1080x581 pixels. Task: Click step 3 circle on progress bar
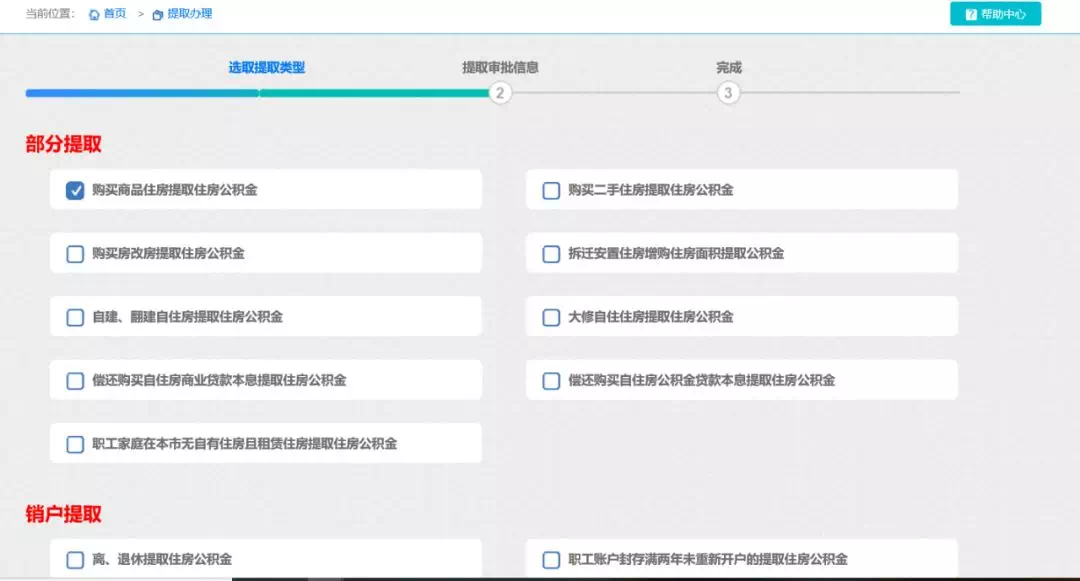point(728,93)
